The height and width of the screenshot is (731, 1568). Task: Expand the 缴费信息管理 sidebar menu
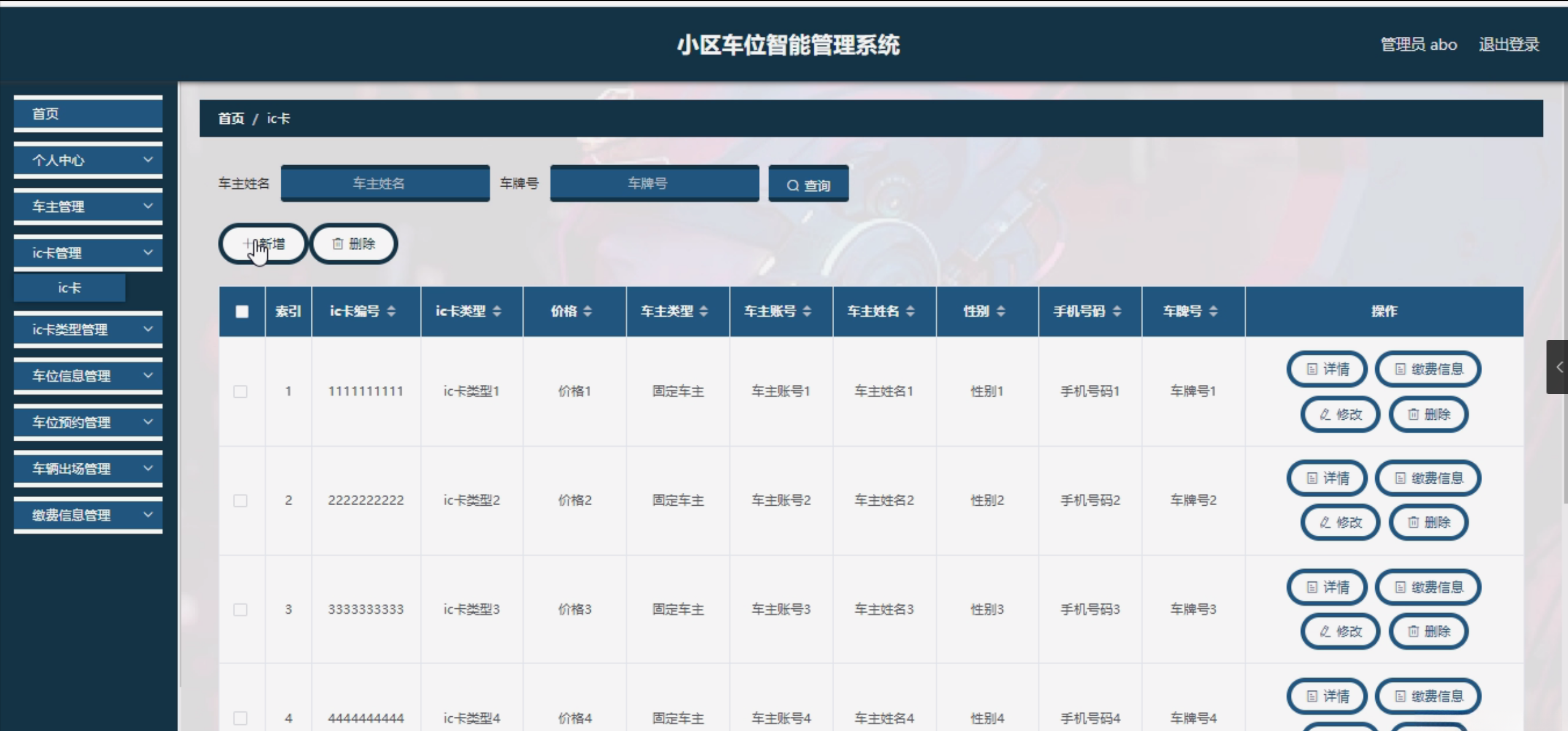coord(88,515)
